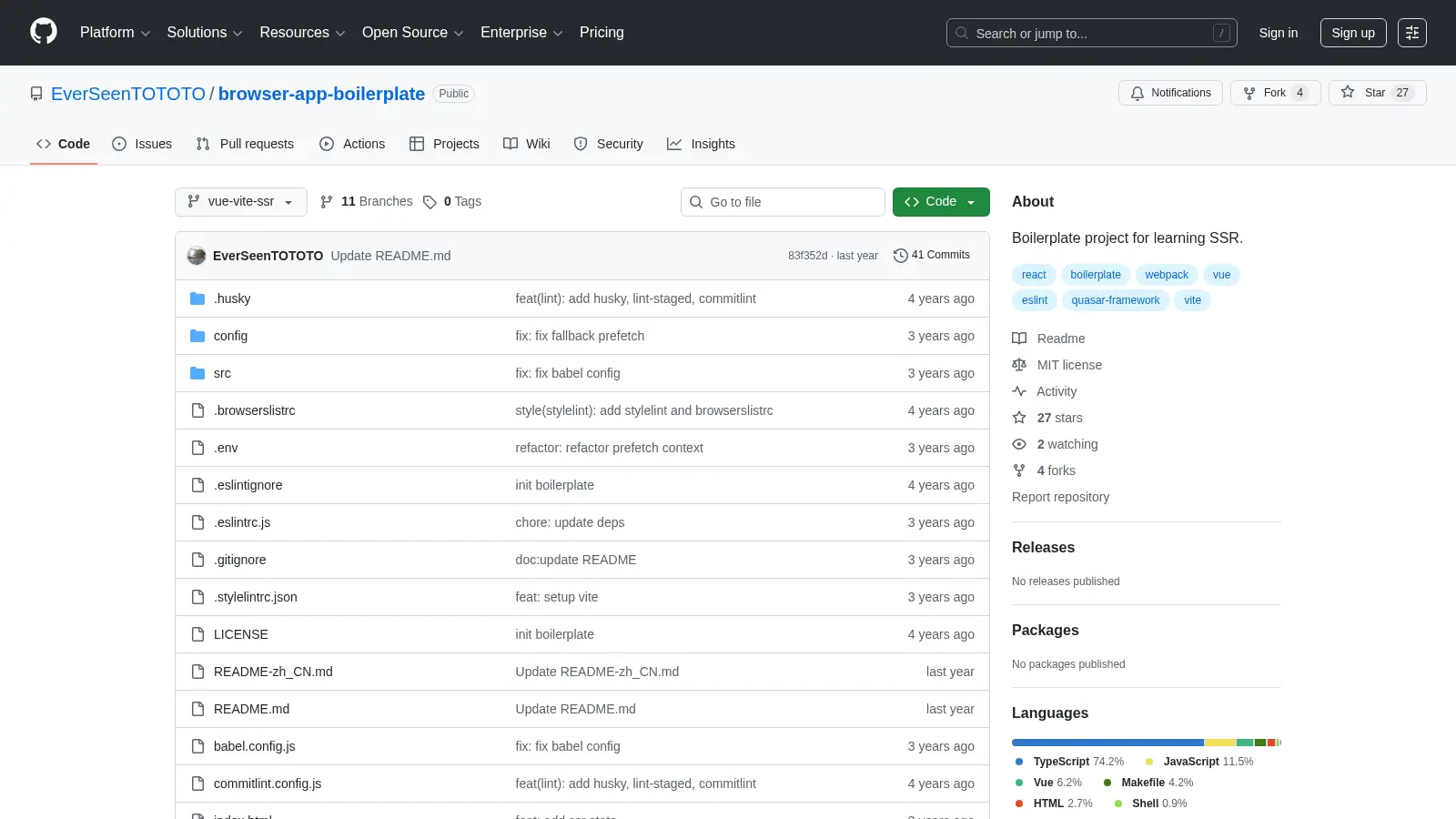
Task: Focus the Search or jump to field
Action: pyautogui.click(x=1092, y=33)
